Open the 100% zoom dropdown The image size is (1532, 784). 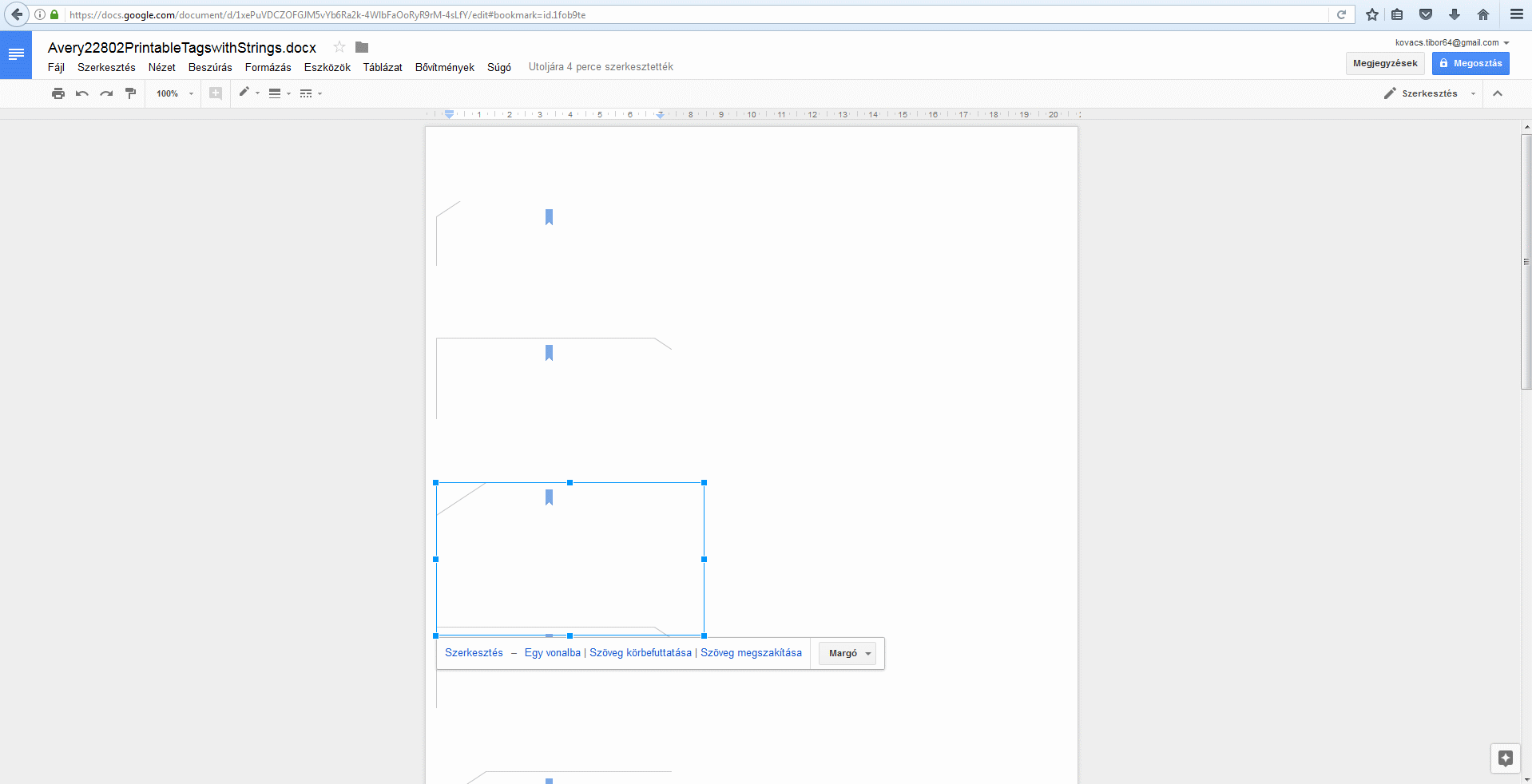(175, 93)
